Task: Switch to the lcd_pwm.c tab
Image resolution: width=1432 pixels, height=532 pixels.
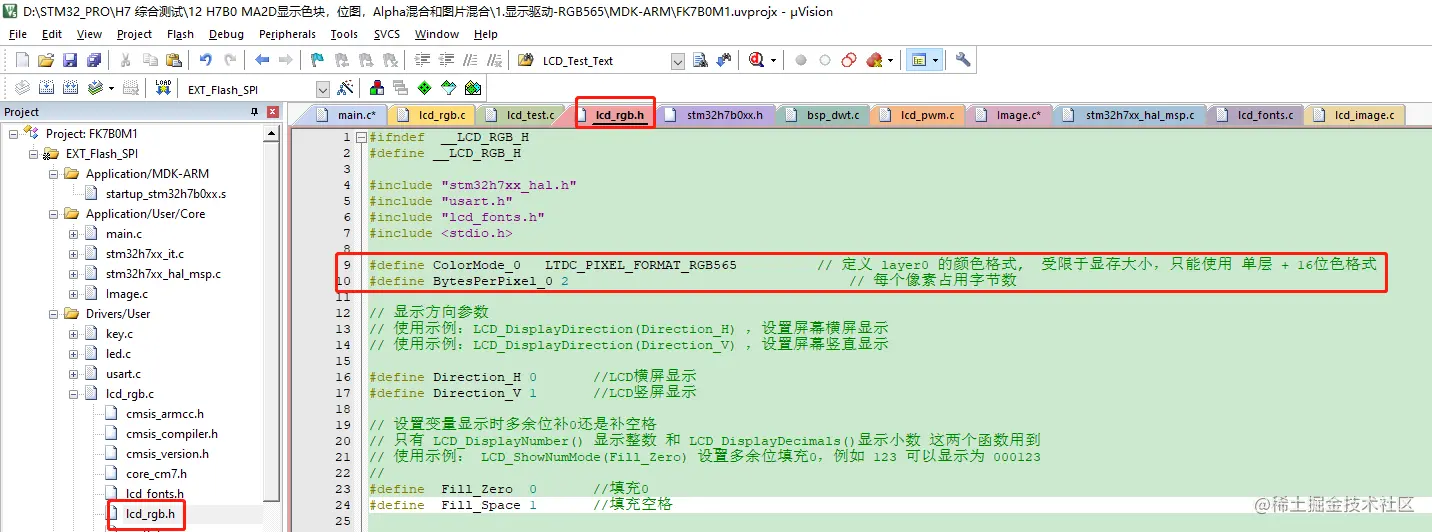Action: (x=916, y=115)
